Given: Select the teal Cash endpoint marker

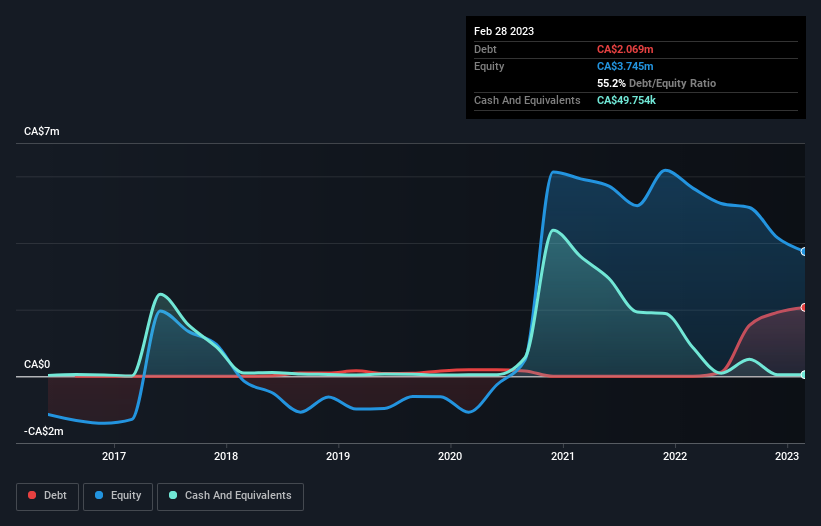Looking at the screenshot, I should coord(804,375).
